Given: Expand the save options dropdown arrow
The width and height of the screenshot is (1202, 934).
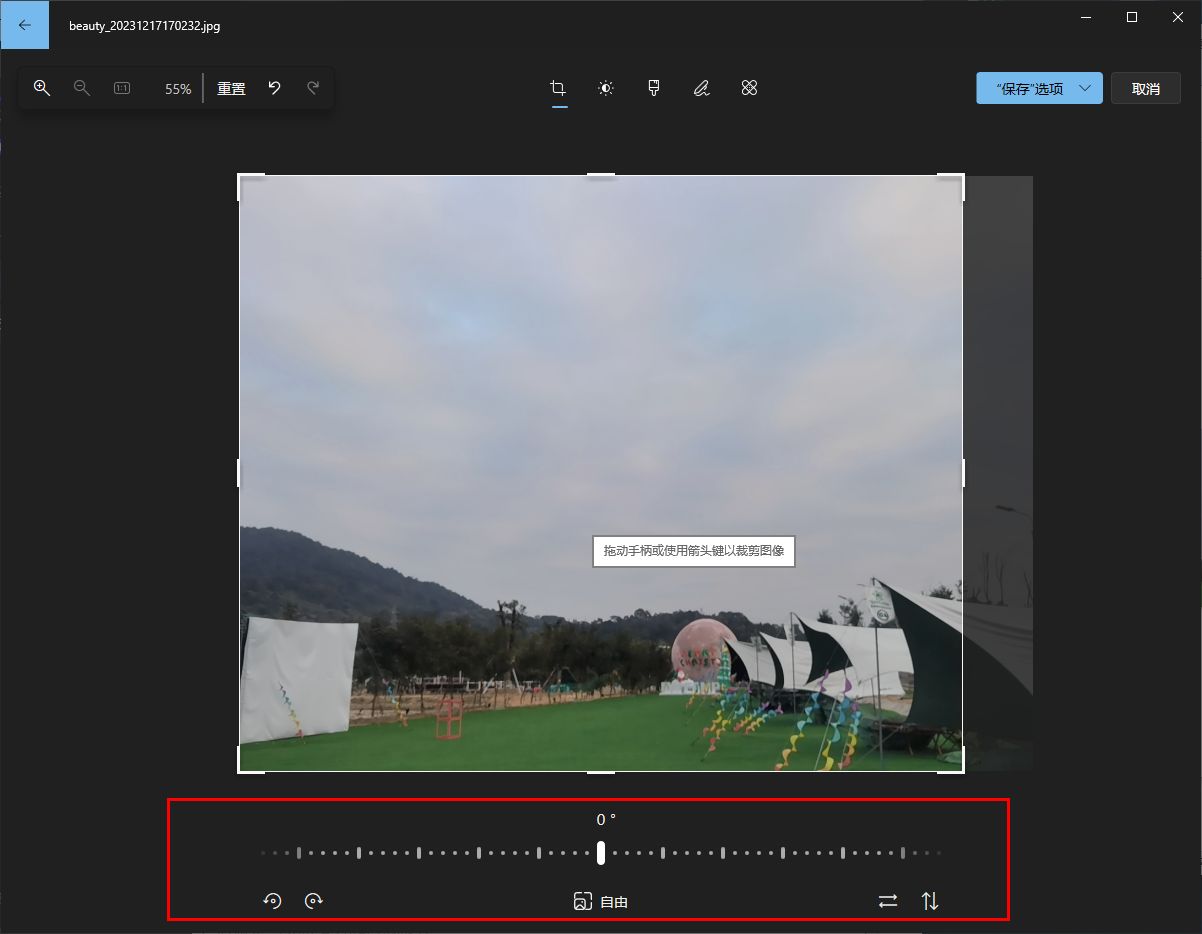Looking at the screenshot, I should (1086, 88).
